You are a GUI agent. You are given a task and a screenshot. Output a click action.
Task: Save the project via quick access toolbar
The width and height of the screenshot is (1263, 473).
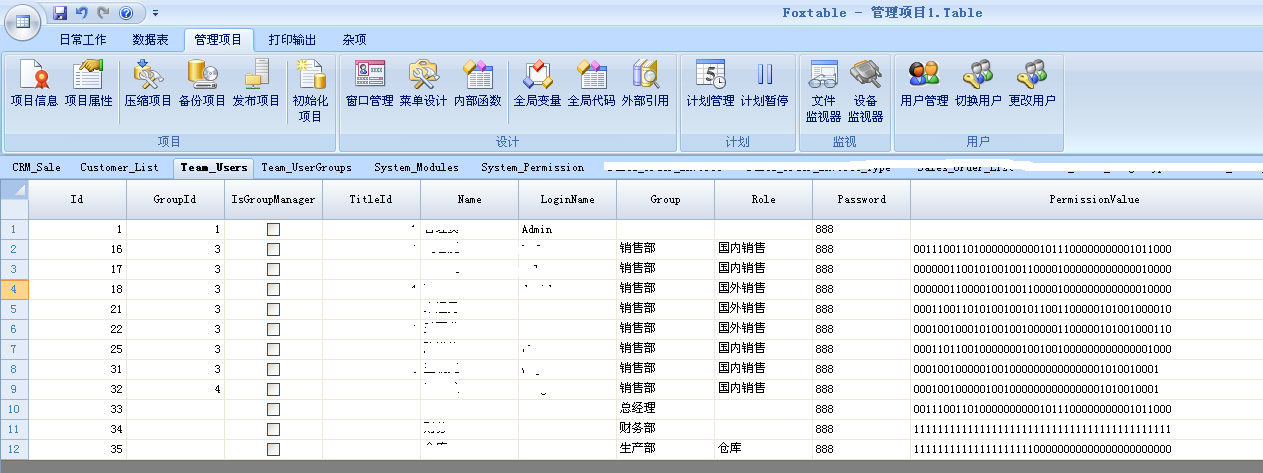60,13
